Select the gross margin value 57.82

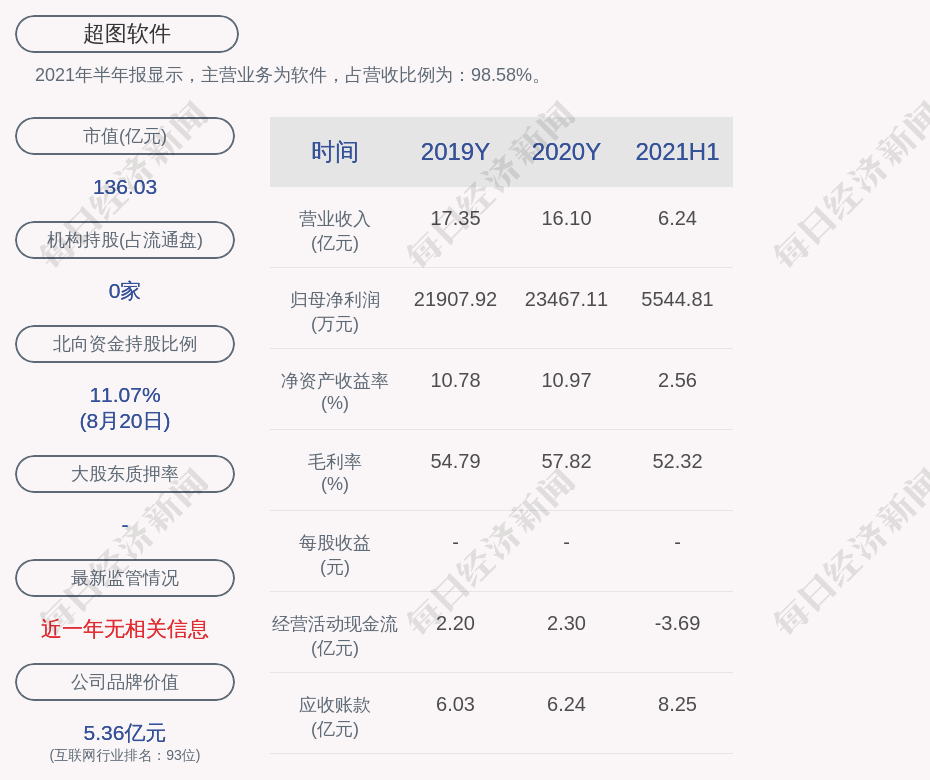point(566,461)
